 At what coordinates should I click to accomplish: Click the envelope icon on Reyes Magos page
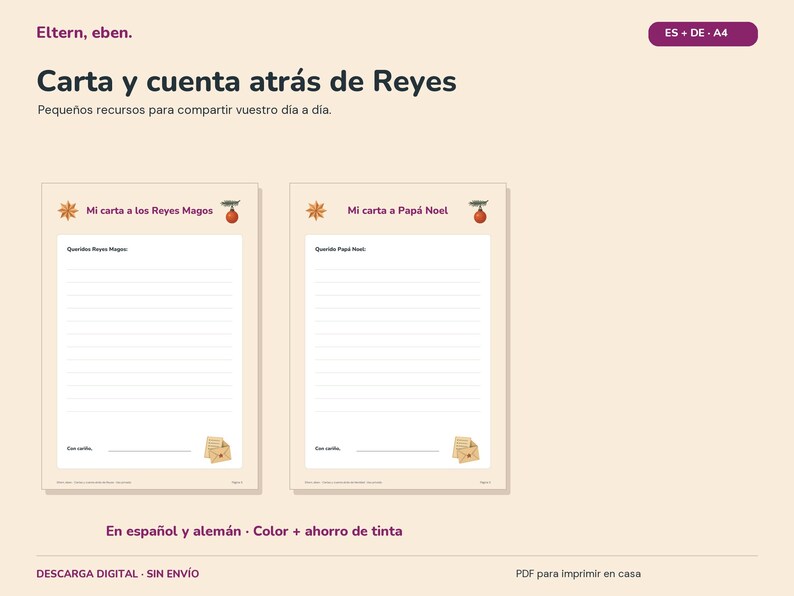218,450
